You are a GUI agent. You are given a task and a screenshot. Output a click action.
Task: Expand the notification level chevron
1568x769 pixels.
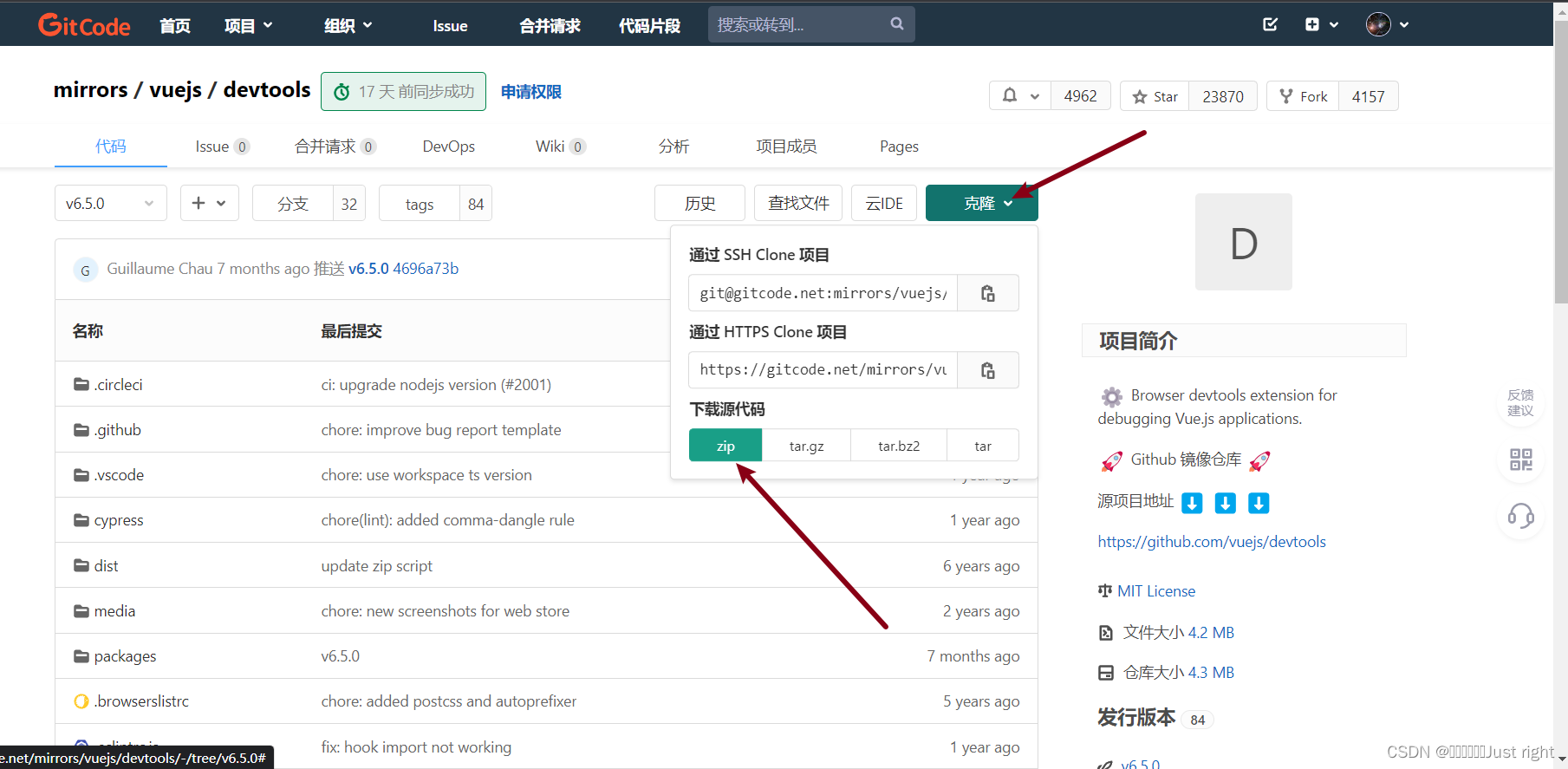(1035, 96)
